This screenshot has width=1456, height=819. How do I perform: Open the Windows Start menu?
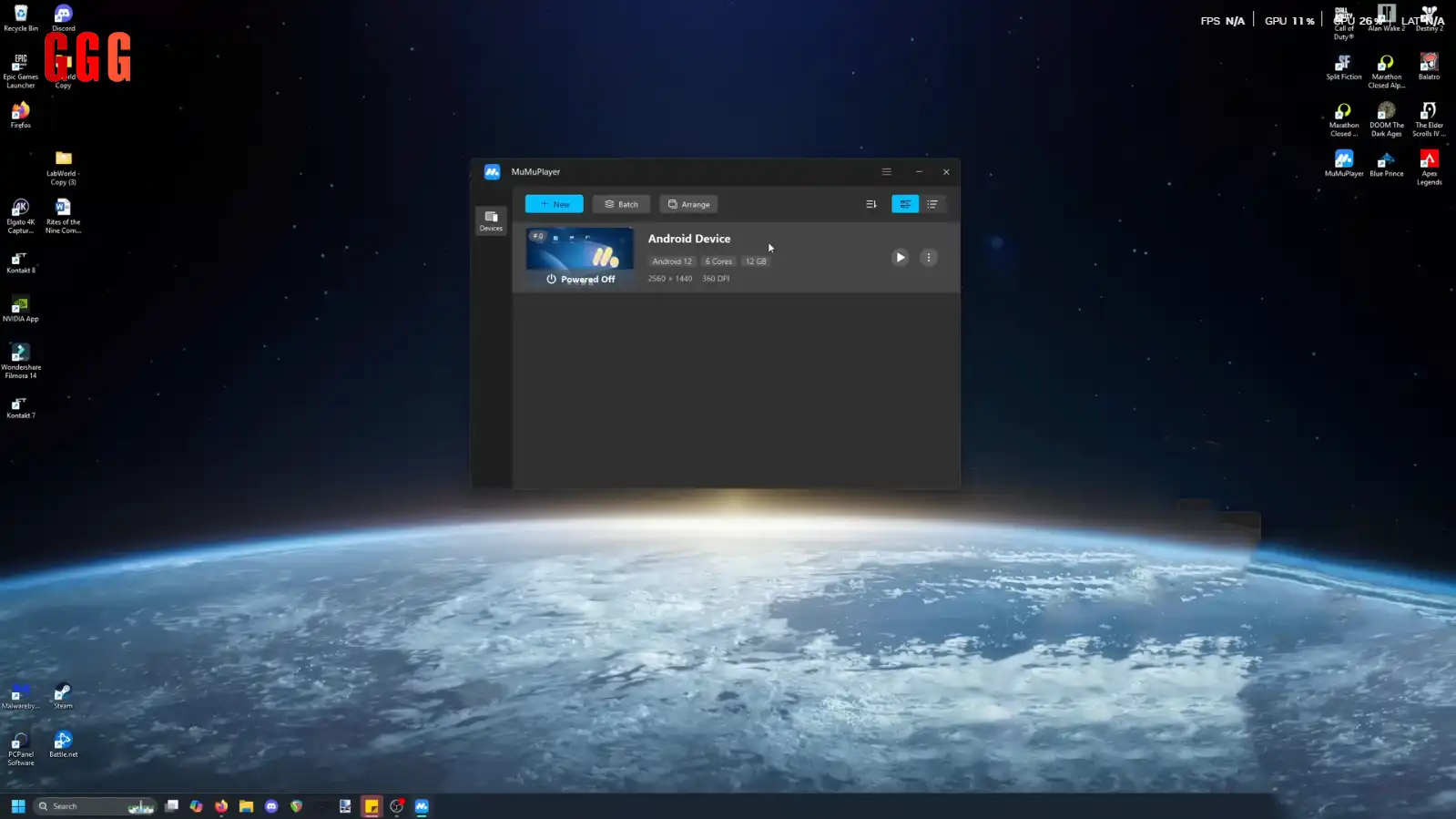(18, 806)
